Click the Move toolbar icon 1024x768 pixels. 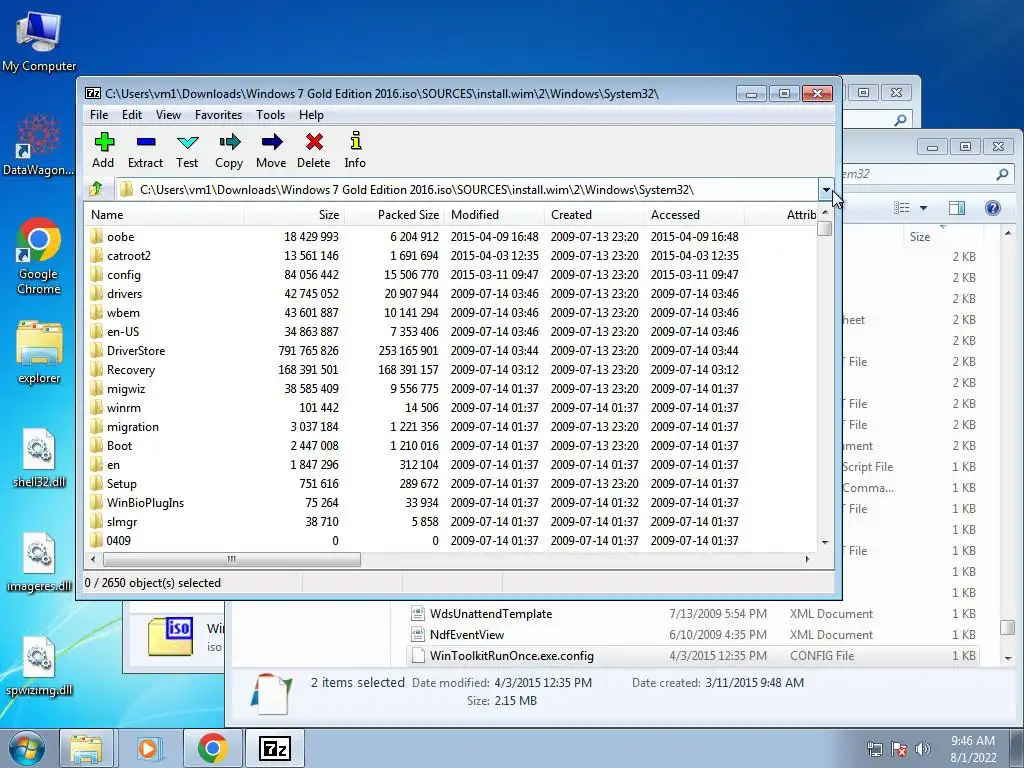click(271, 150)
